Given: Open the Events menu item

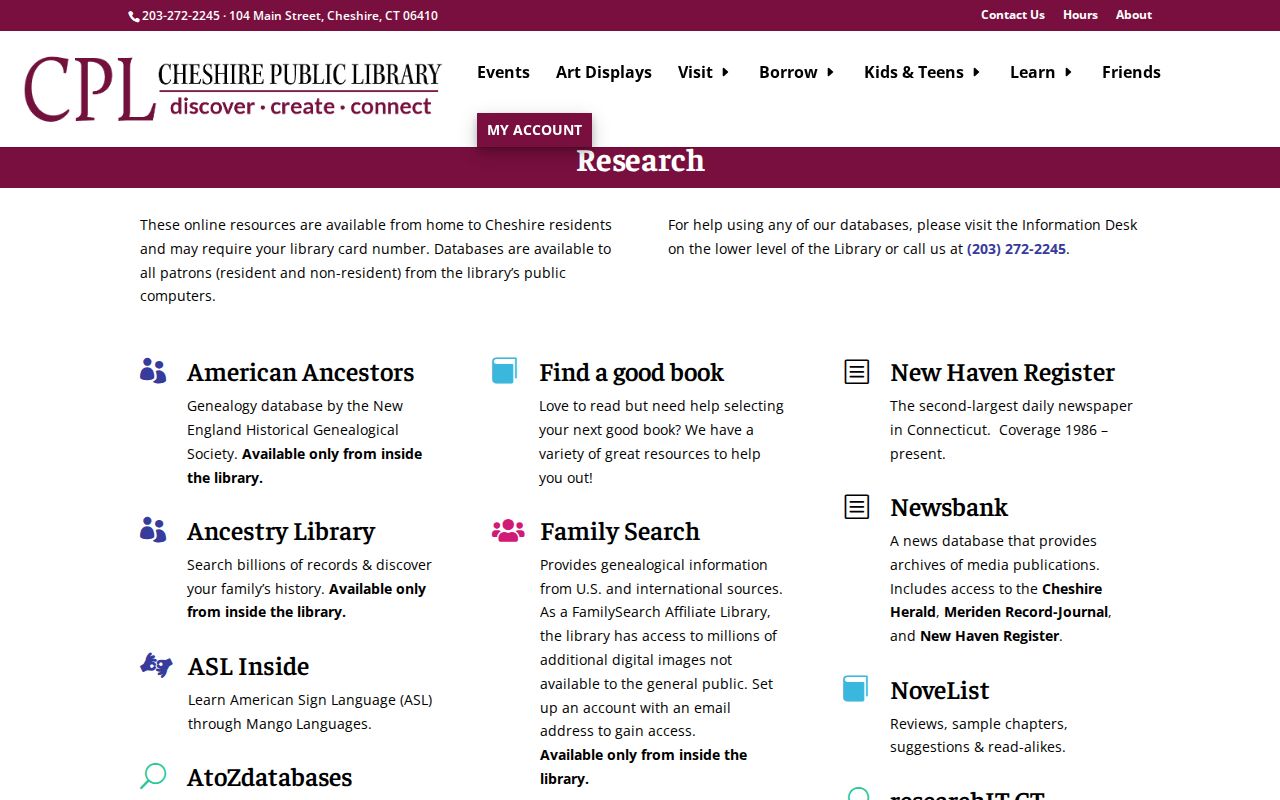Looking at the screenshot, I should (503, 72).
